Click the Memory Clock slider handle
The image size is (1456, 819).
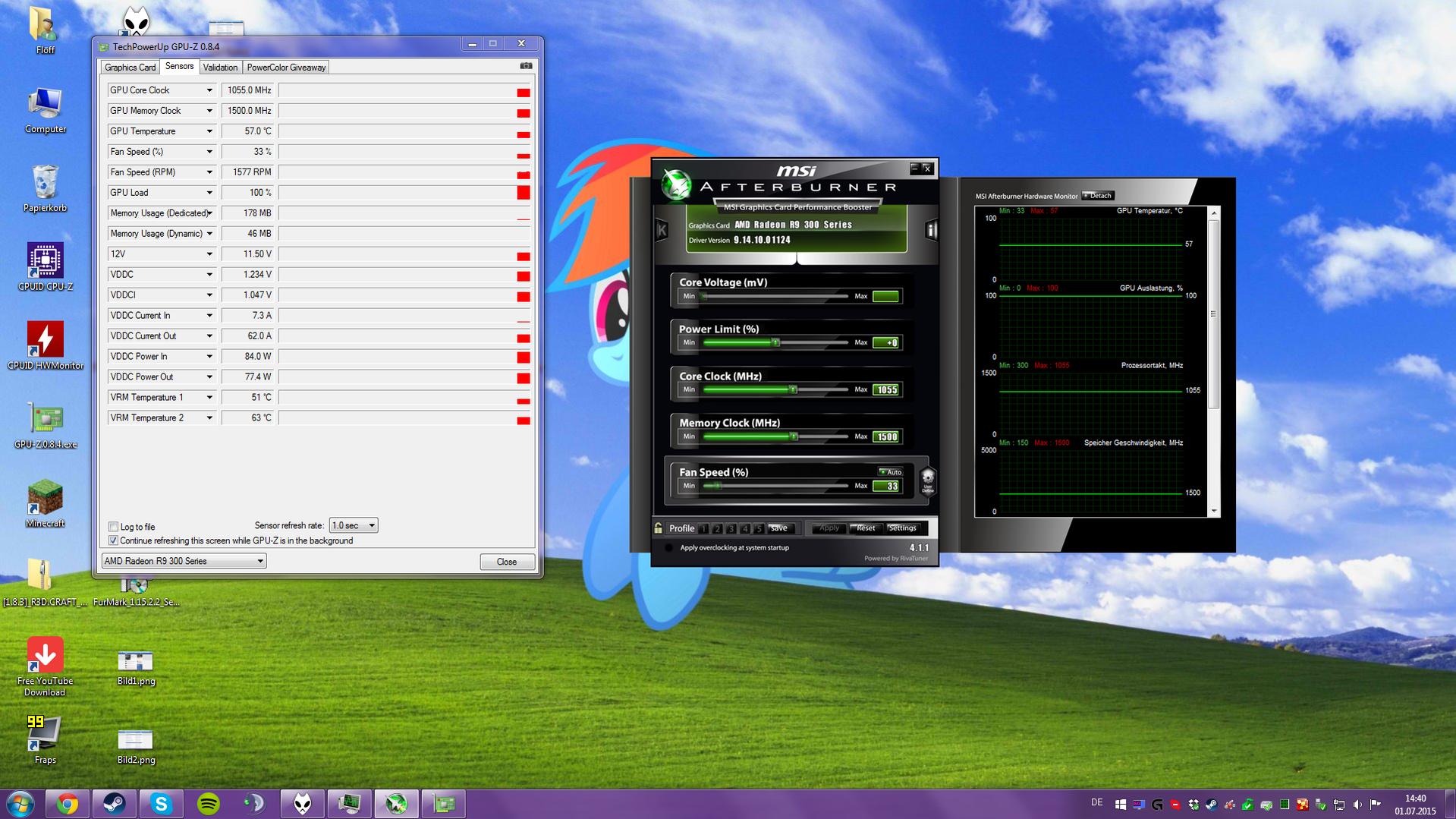[794, 436]
